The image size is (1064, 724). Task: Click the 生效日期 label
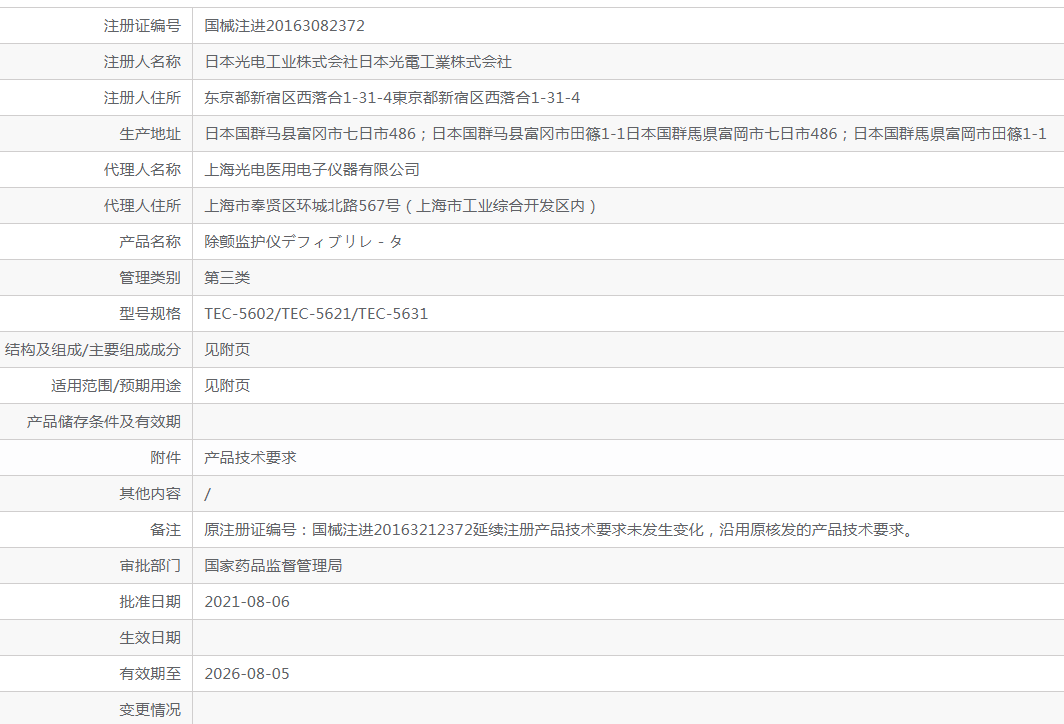coord(150,637)
